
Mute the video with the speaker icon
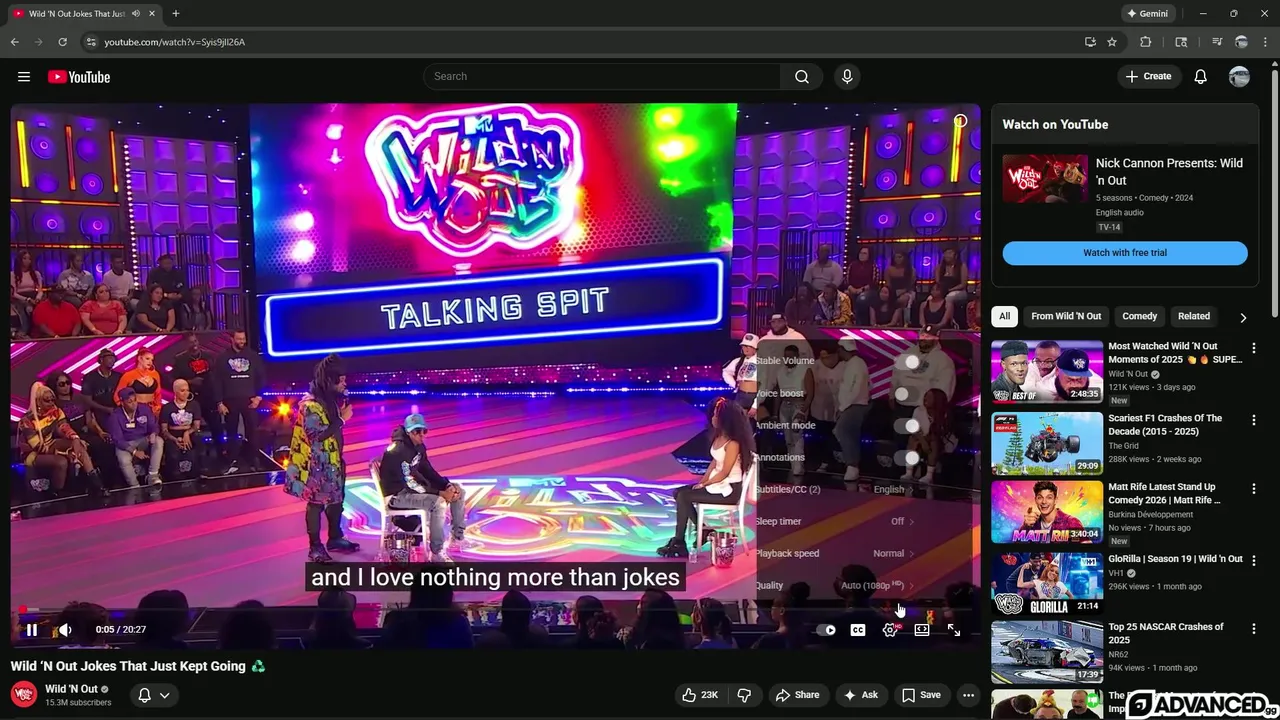pyautogui.click(x=65, y=630)
